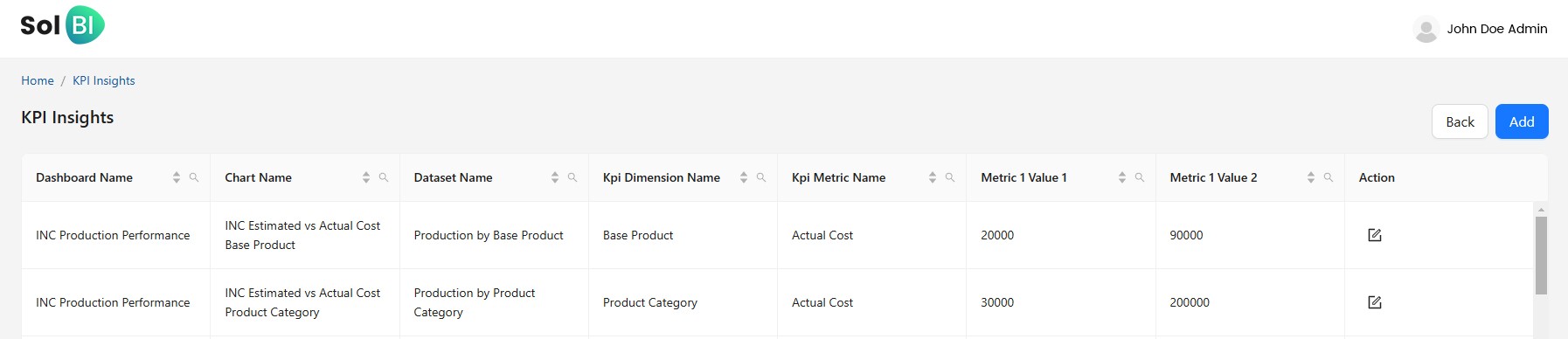Edit the Base Product KPI row
Viewport: 1568px width, 339px height.
tap(1375, 235)
